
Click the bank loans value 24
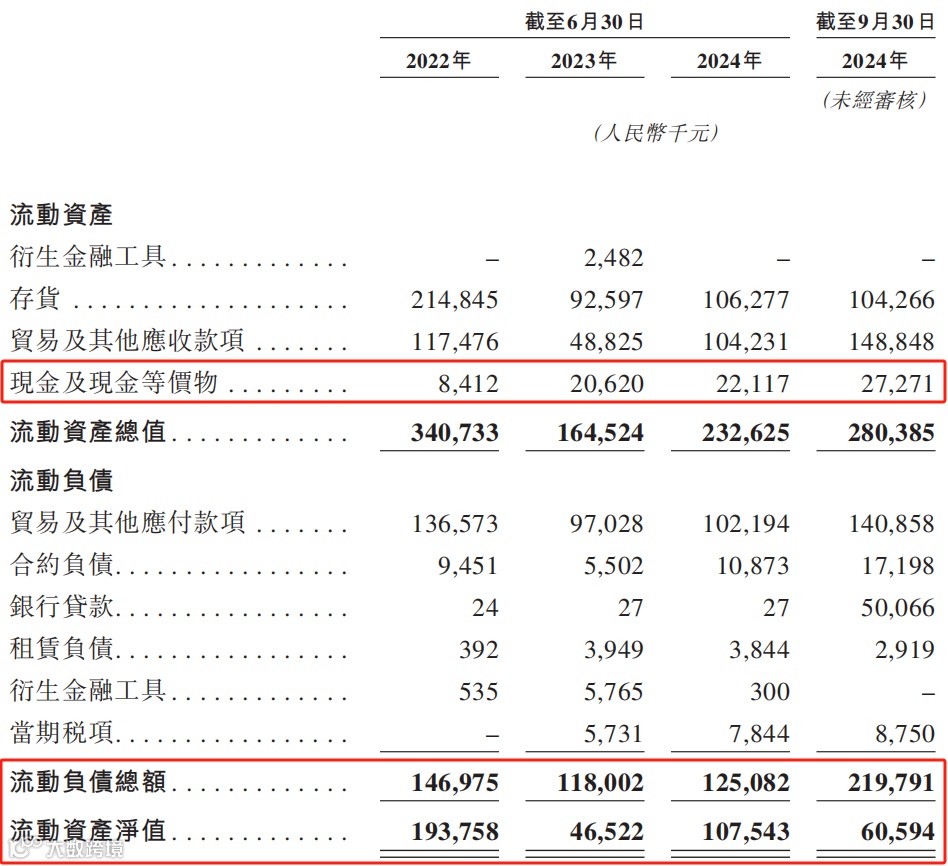[x=485, y=608]
